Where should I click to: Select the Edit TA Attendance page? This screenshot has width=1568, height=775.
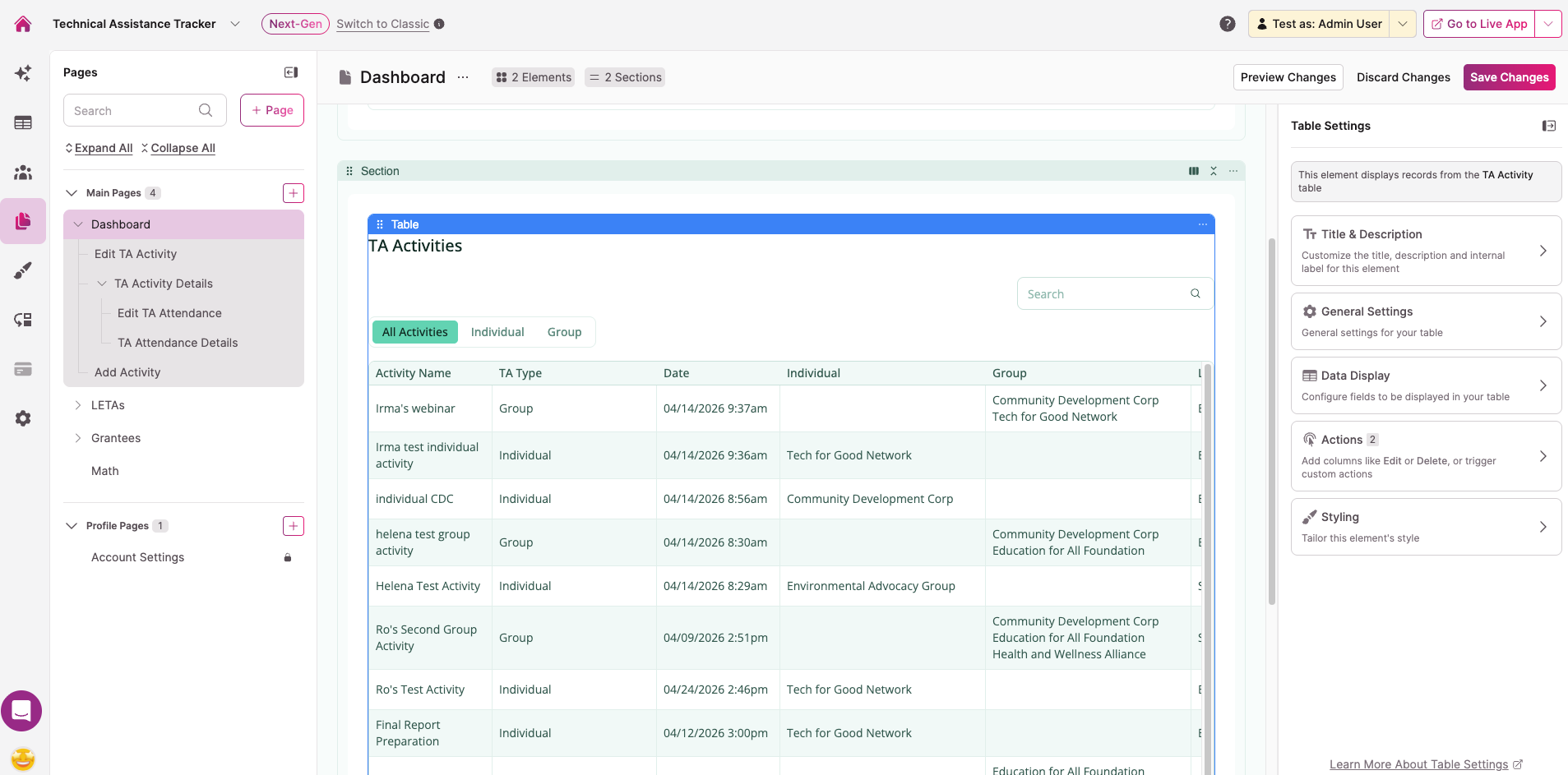(169, 313)
